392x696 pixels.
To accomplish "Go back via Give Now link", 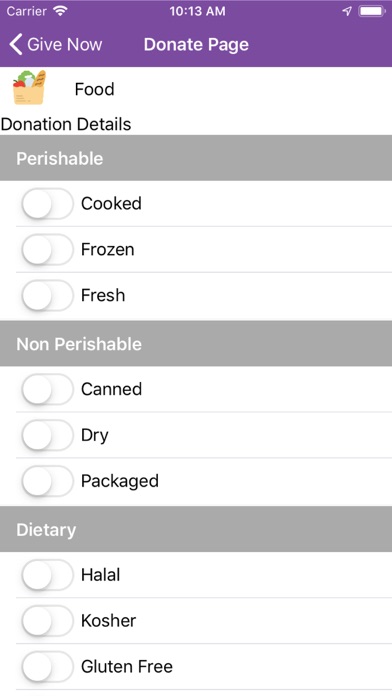I will 64,45.
